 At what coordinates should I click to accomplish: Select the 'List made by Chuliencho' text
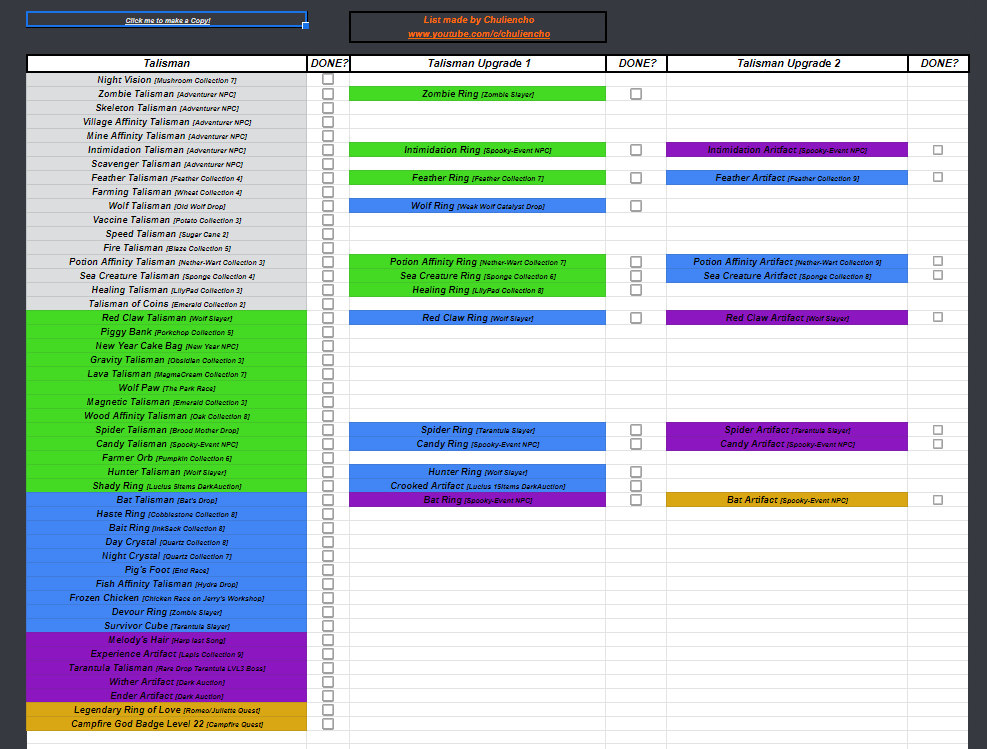point(478,20)
